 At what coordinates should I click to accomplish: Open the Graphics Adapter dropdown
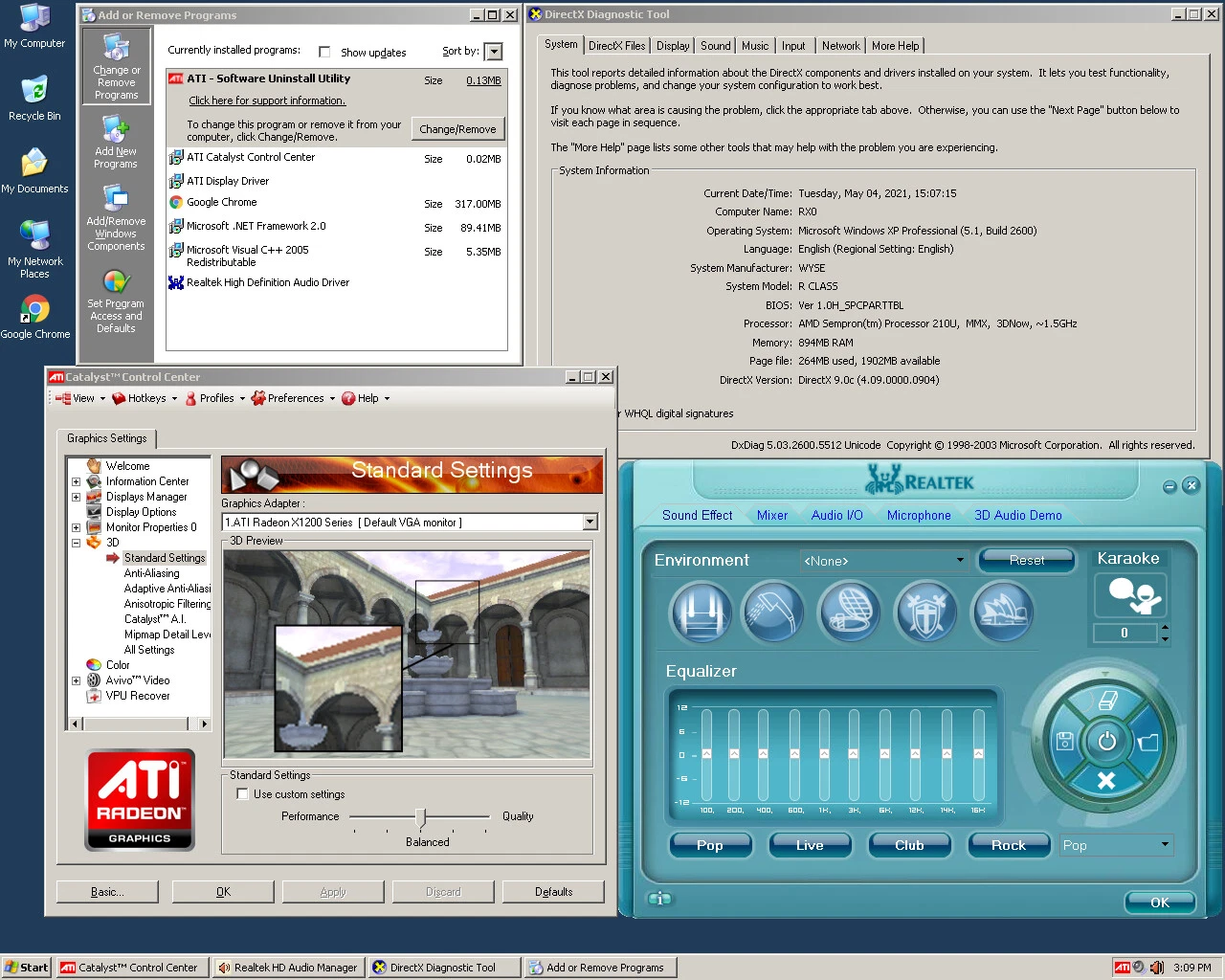click(590, 522)
